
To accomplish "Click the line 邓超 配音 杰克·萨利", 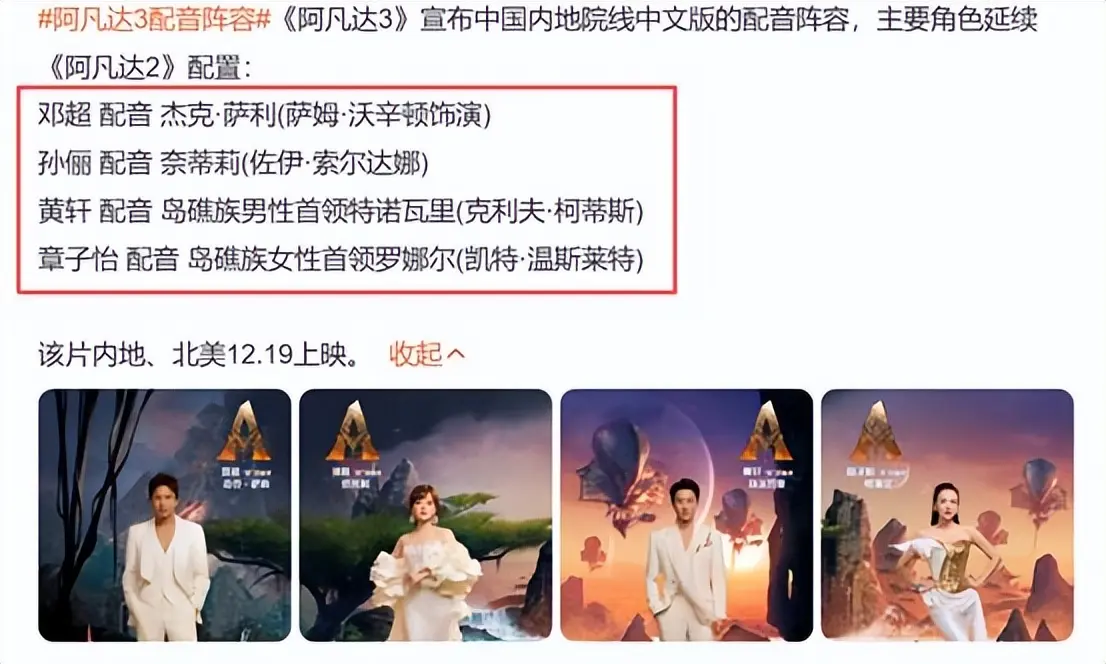I will [x=265, y=115].
